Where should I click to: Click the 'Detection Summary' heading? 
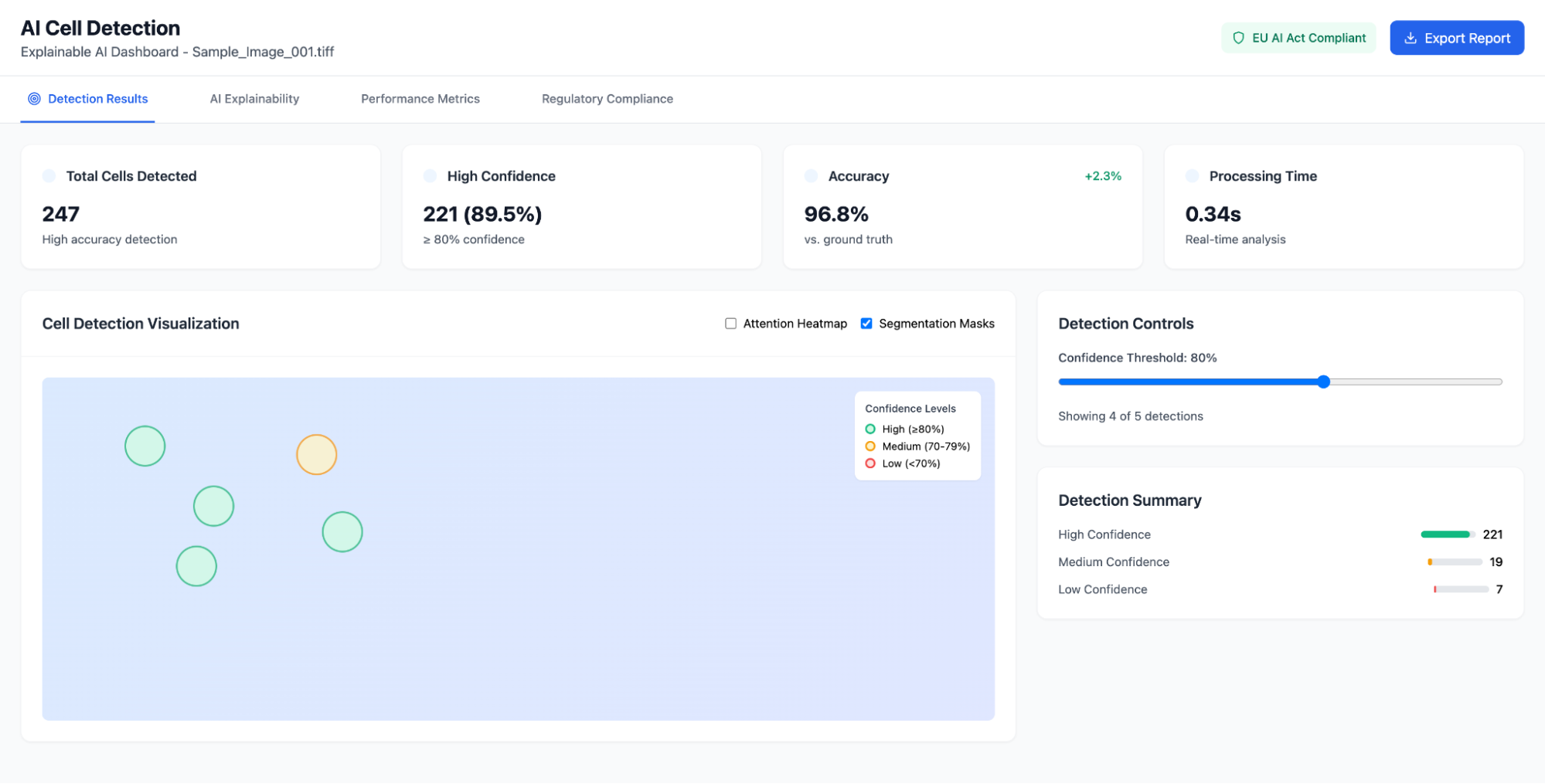click(1129, 501)
